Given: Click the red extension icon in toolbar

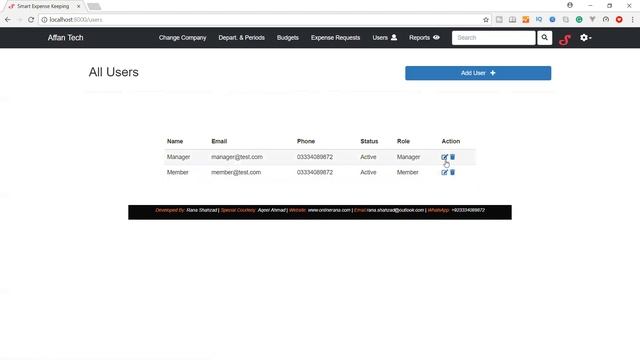Looking at the screenshot, I should (x=619, y=20).
